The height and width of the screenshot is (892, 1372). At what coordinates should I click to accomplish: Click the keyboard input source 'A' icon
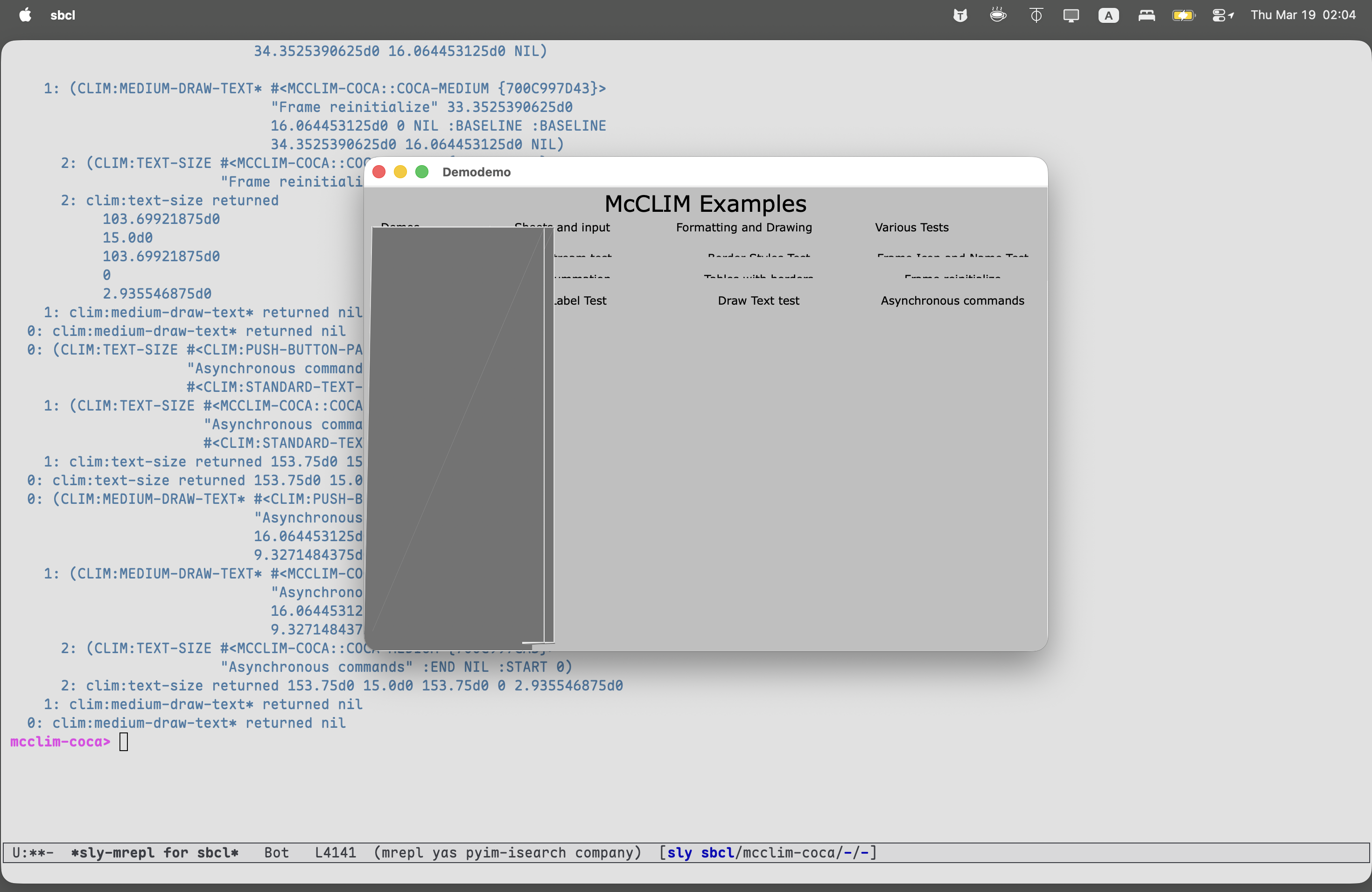[1108, 15]
